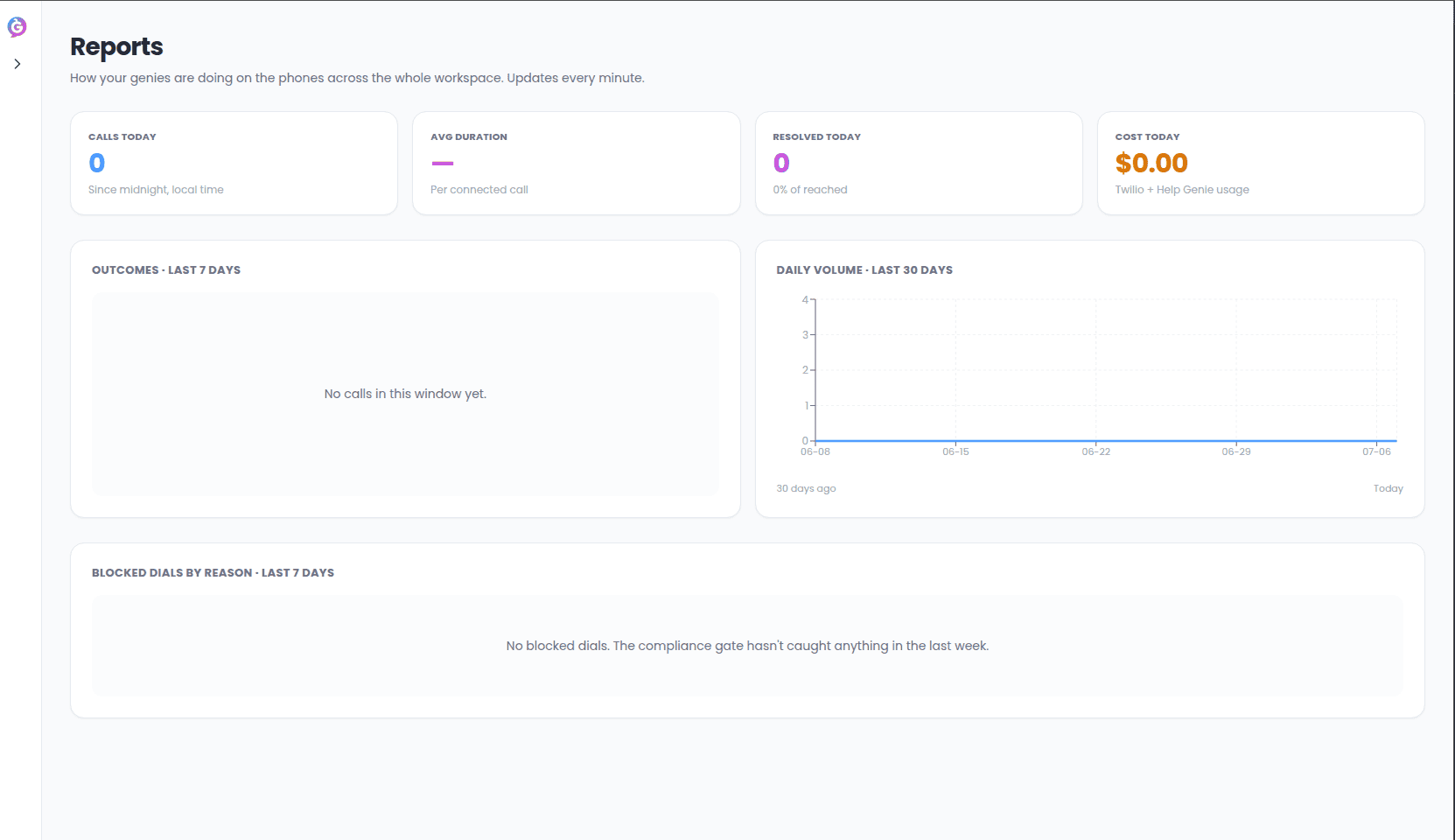Click the AVG DURATION label
1455x840 pixels.
coord(469,136)
